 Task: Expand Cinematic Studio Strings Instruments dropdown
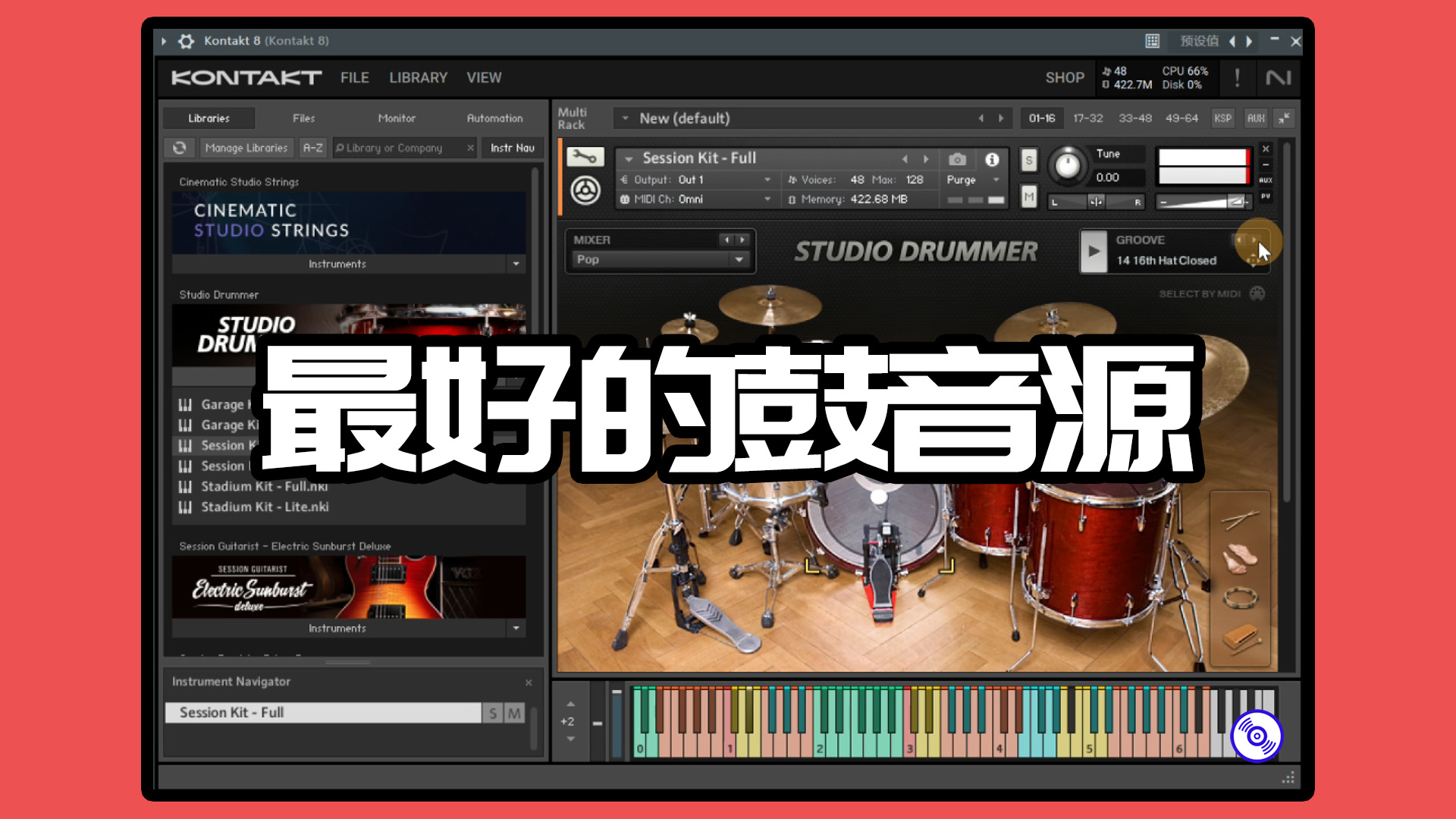click(x=516, y=264)
